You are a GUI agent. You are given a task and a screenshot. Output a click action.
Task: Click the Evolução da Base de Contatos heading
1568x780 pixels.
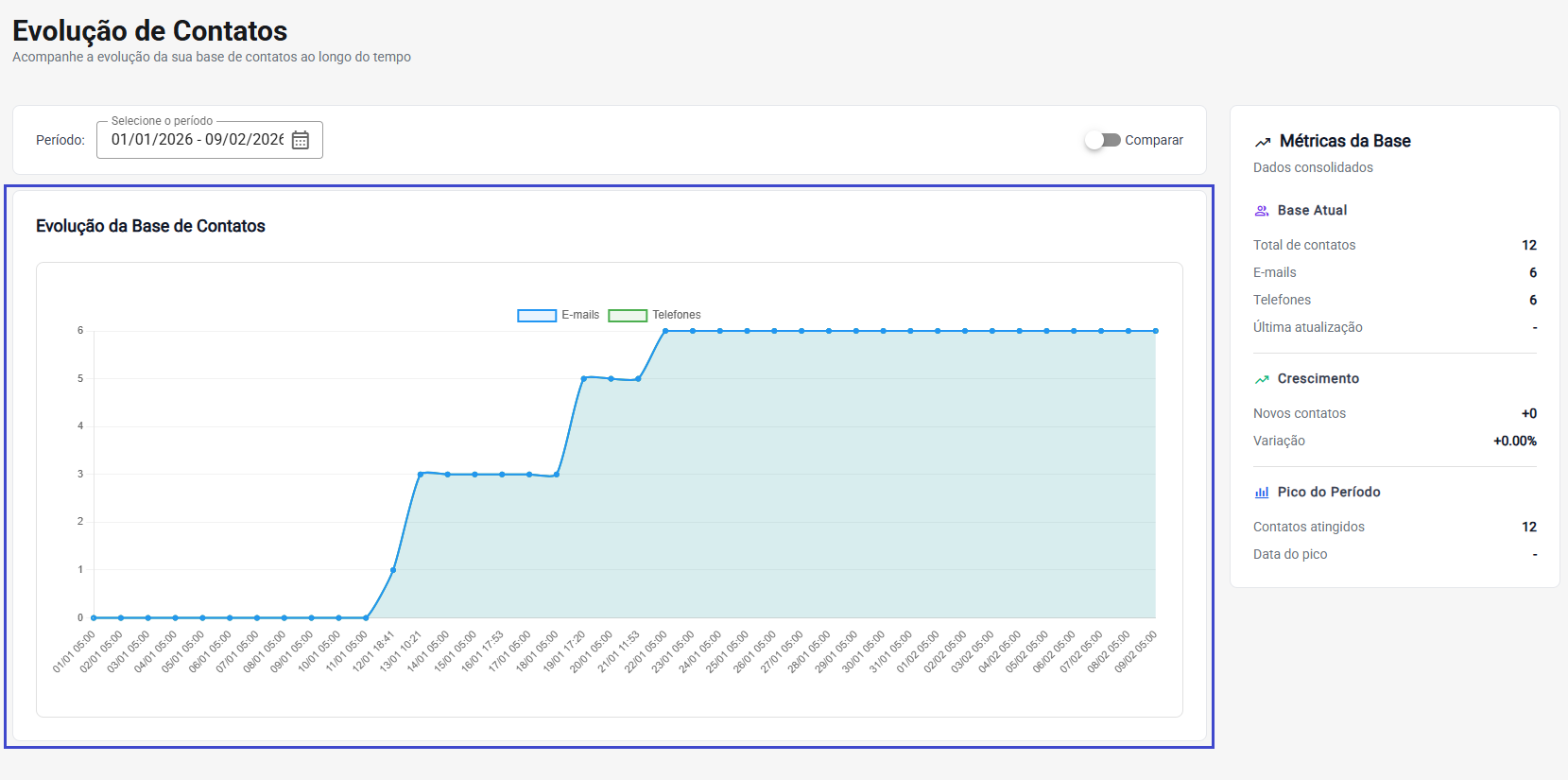[x=150, y=226]
